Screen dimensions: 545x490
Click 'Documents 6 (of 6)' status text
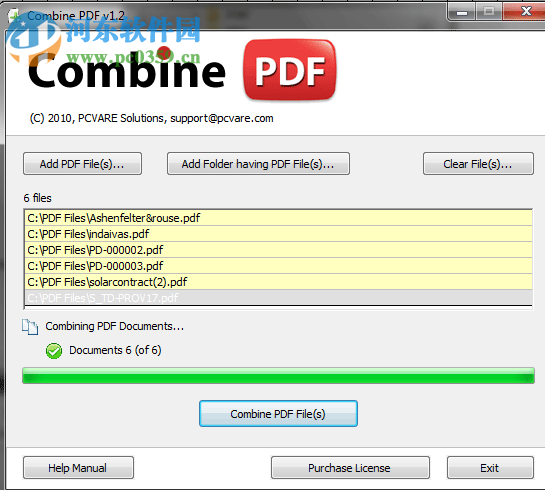click(x=115, y=350)
